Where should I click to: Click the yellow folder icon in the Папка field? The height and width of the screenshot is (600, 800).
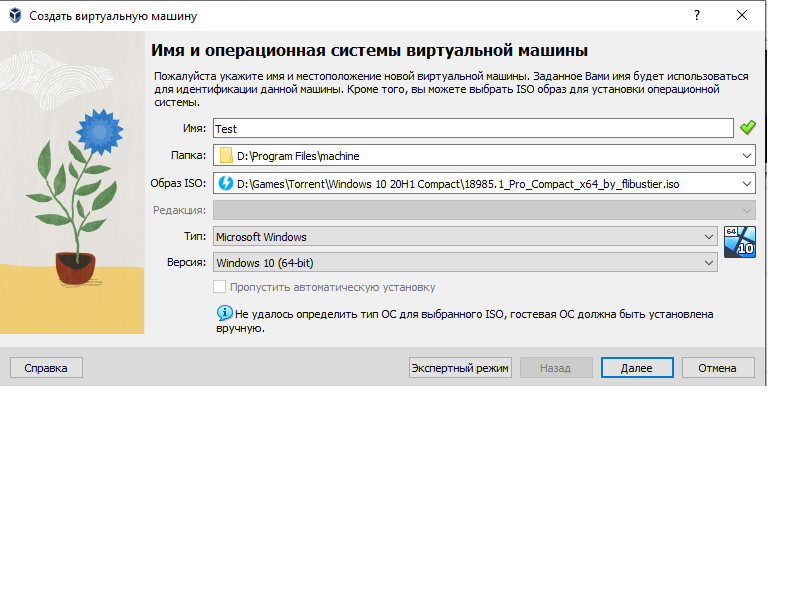226,155
